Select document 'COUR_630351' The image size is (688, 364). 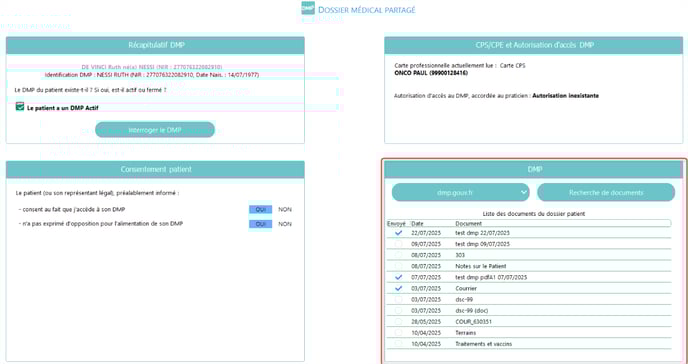(473, 321)
